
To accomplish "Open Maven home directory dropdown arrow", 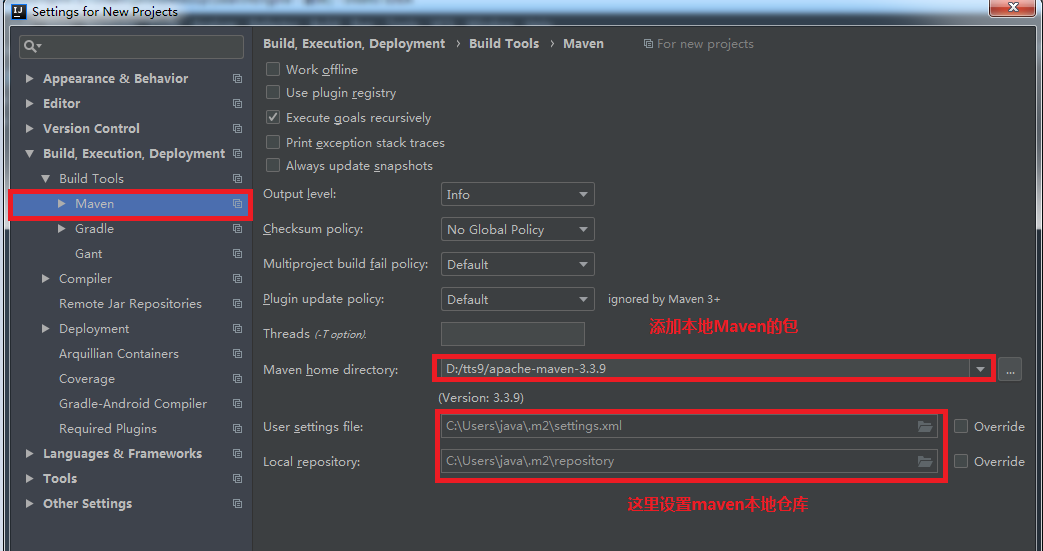I will 980,369.
